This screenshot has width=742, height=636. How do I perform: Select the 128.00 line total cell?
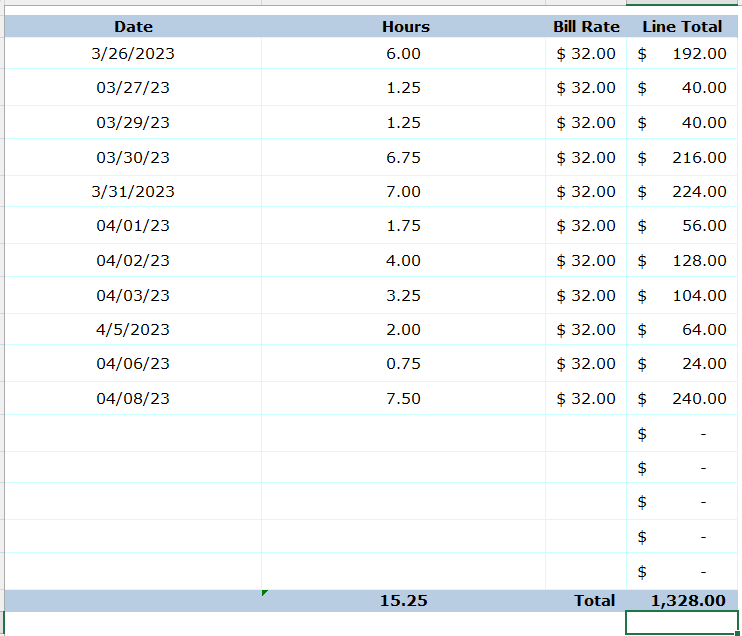coord(682,261)
